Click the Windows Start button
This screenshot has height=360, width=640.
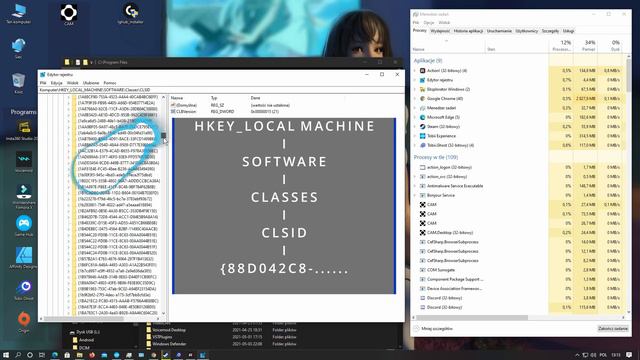6,355
